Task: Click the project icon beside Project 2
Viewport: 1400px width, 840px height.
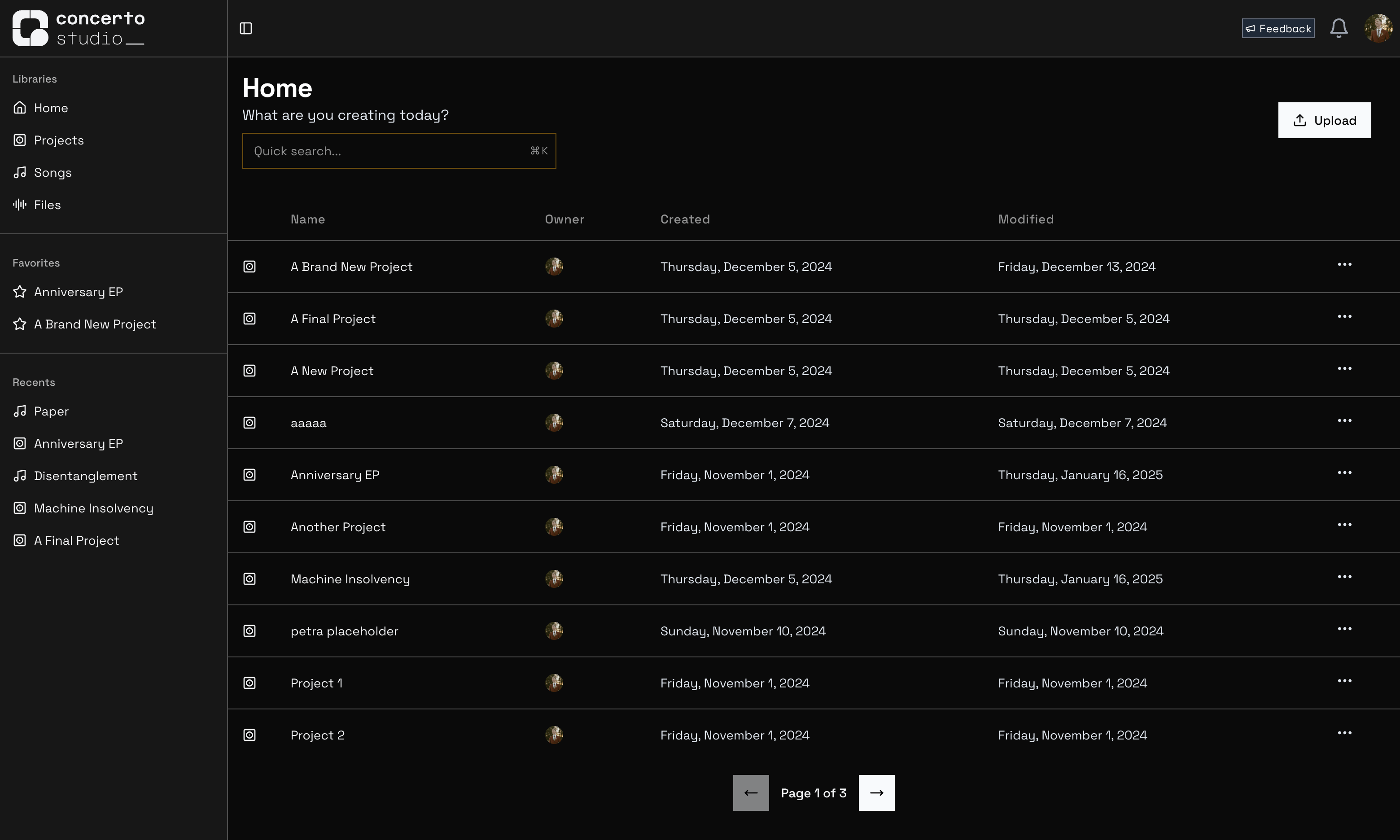Action: pos(249,735)
